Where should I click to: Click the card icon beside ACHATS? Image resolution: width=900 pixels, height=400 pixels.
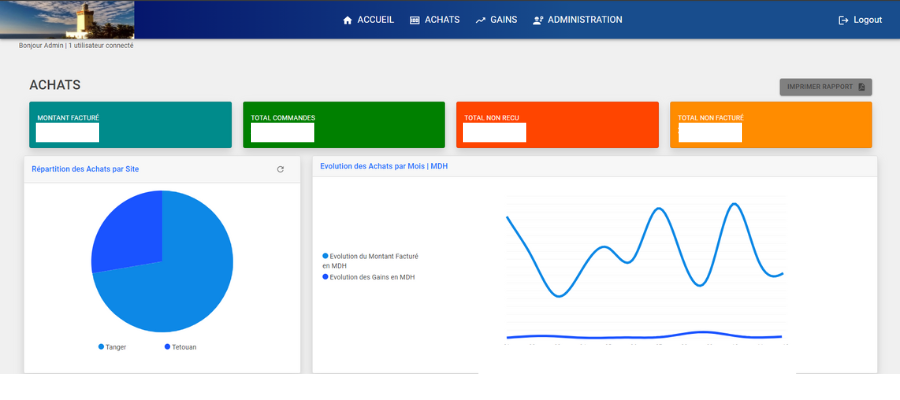pyautogui.click(x=415, y=20)
